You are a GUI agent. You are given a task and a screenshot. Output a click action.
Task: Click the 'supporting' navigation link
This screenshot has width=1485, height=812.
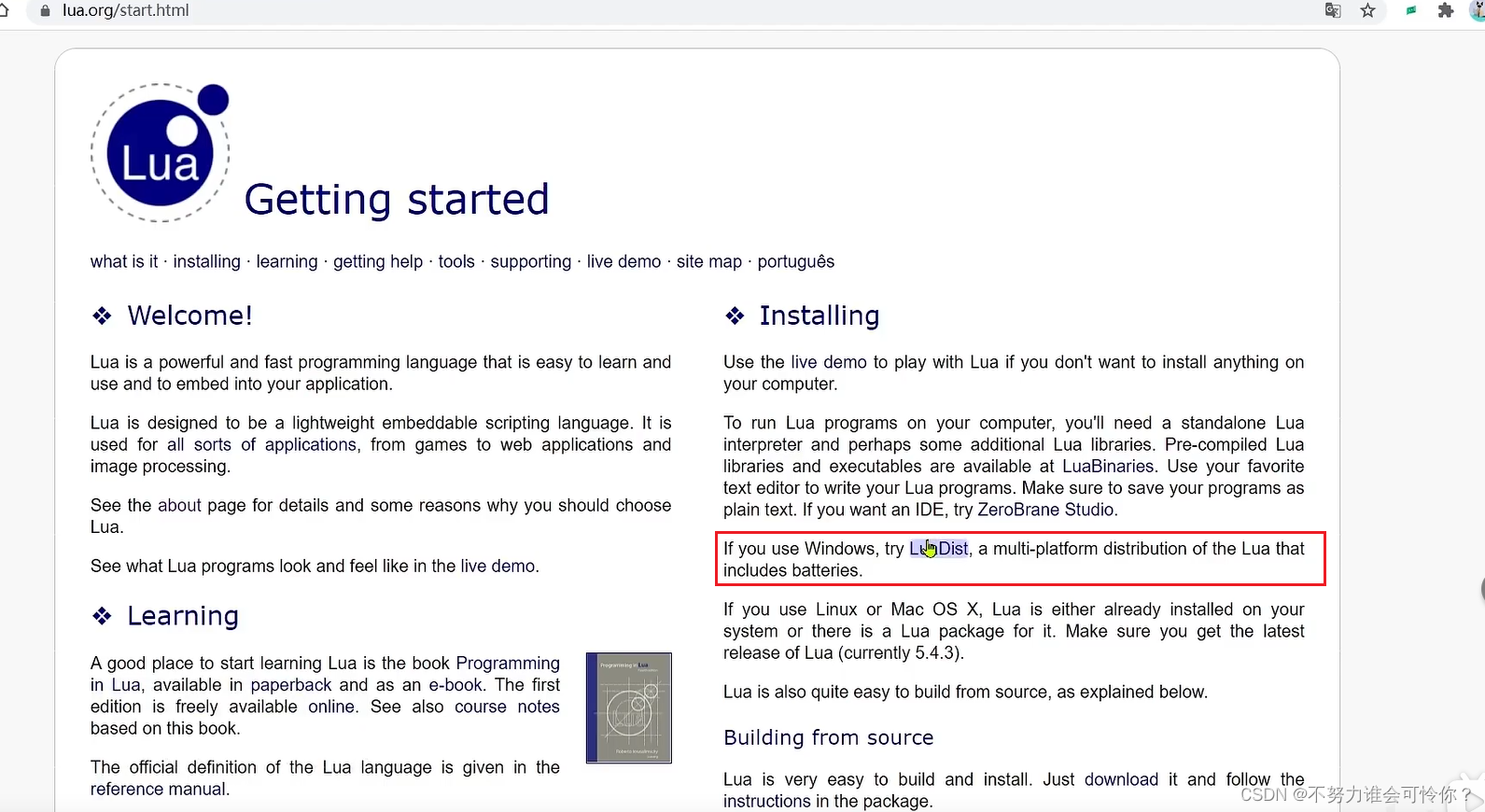tap(531, 261)
